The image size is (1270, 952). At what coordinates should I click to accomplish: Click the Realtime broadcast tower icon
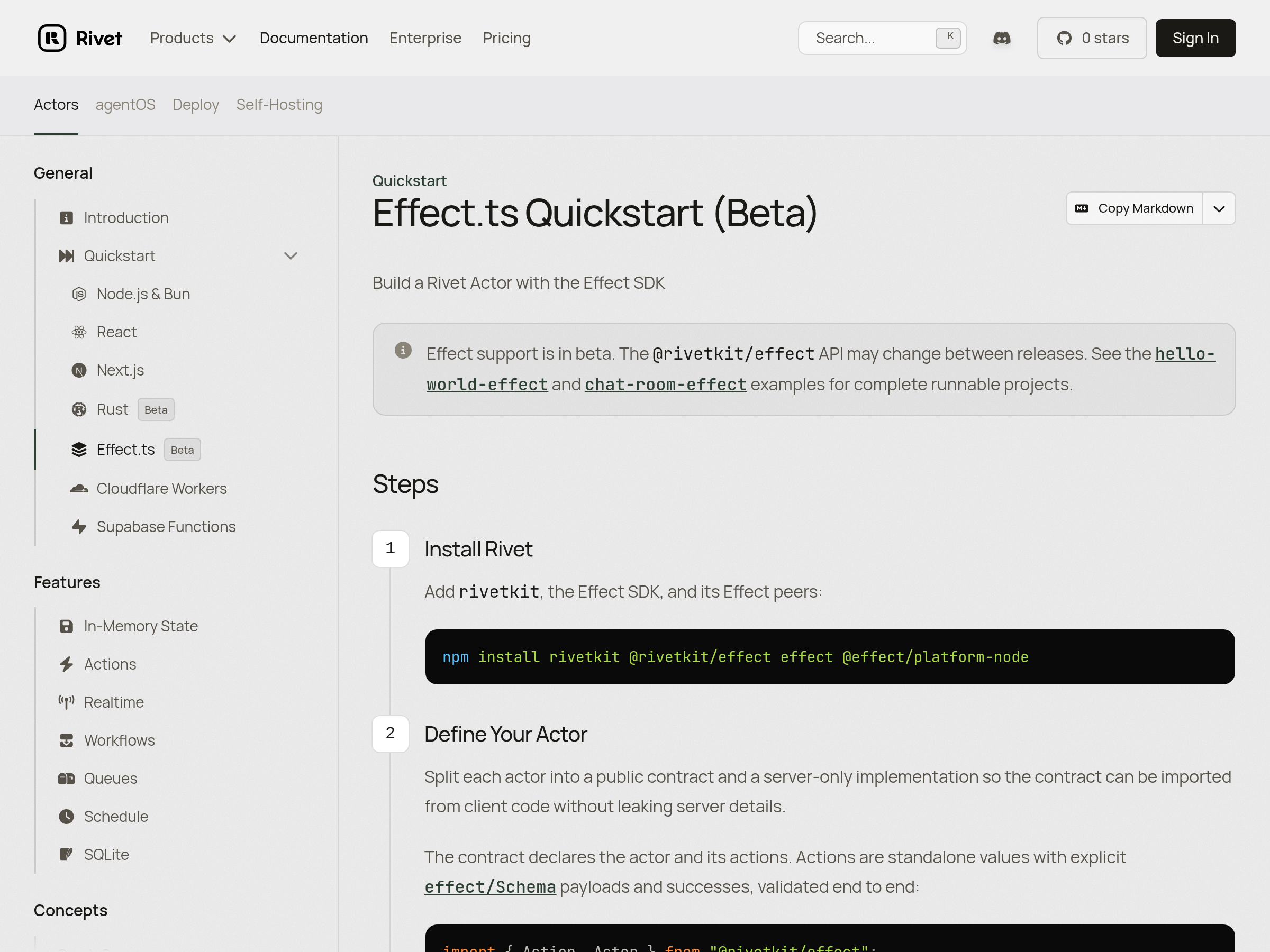(67, 702)
